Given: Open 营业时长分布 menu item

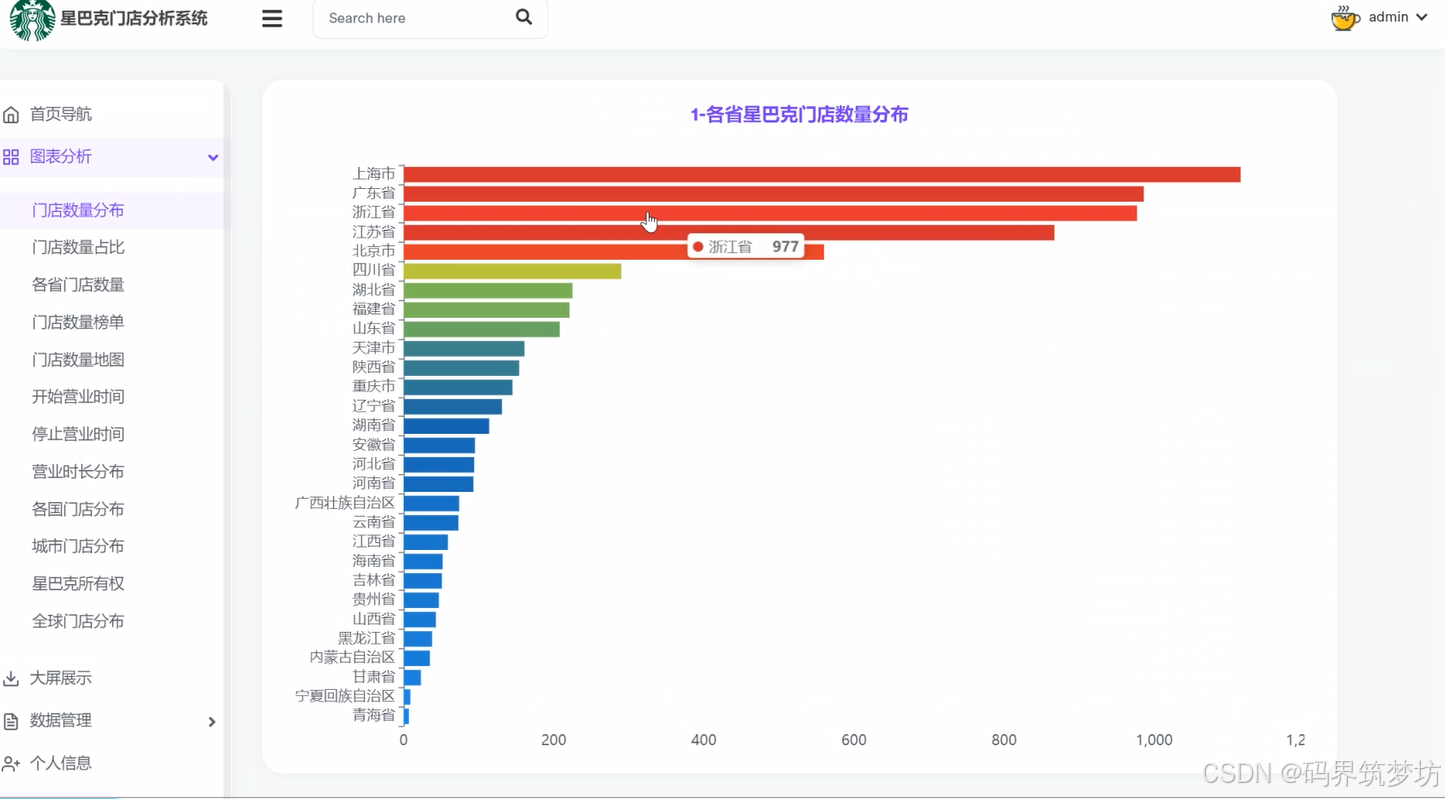Looking at the screenshot, I should (78, 472).
